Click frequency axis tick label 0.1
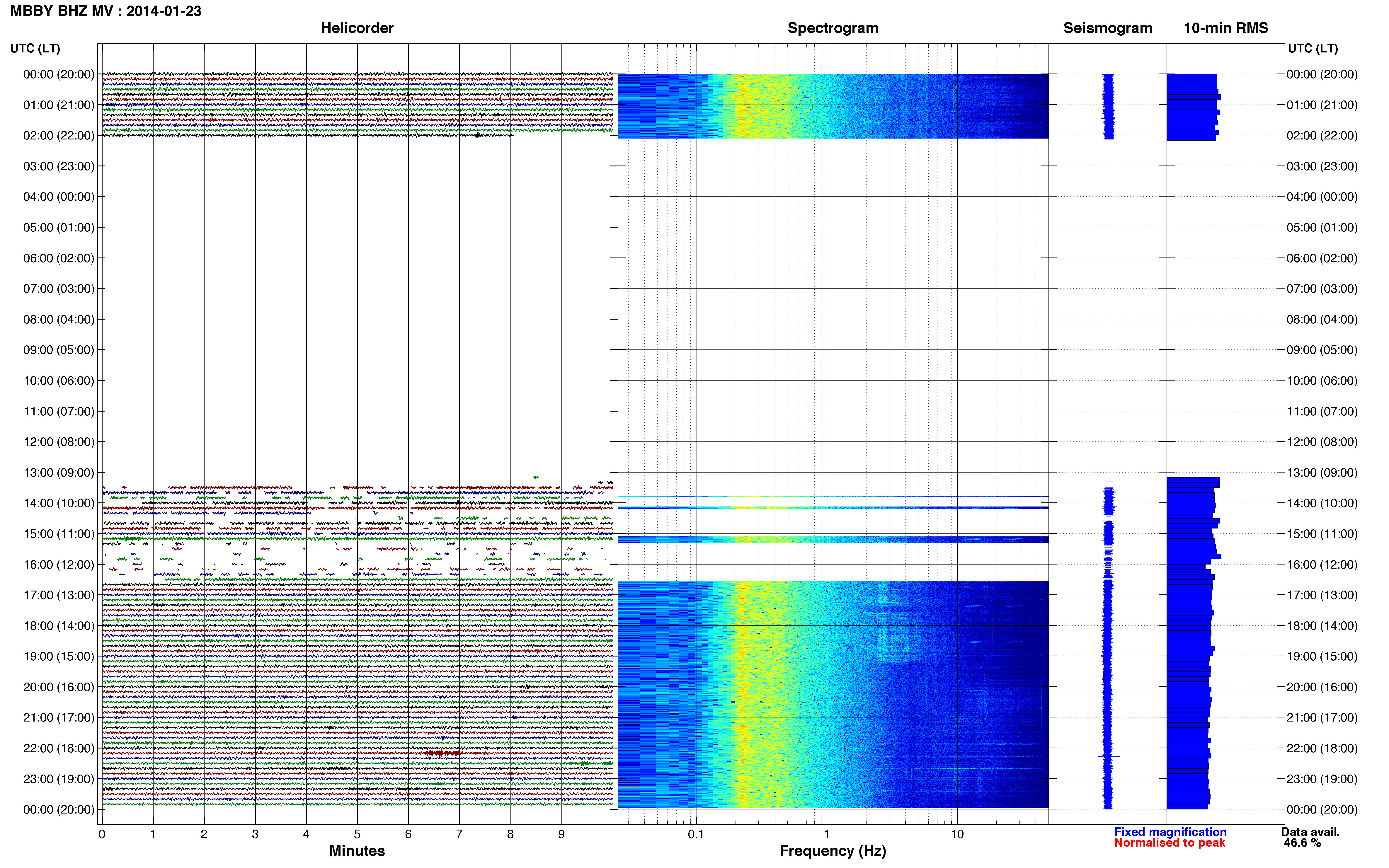This screenshot has width=1389, height=868. coord(696,835)
